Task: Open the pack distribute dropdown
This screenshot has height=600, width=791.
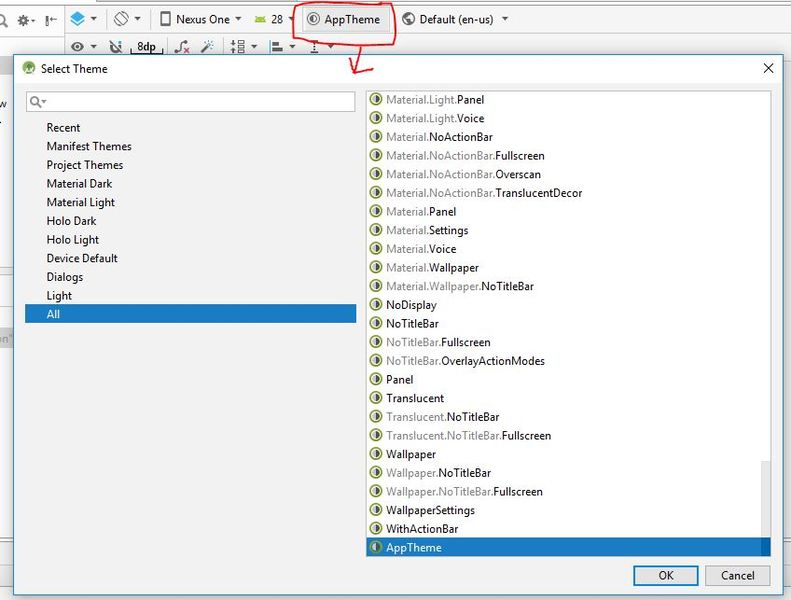Action: (x=244, y=46)
